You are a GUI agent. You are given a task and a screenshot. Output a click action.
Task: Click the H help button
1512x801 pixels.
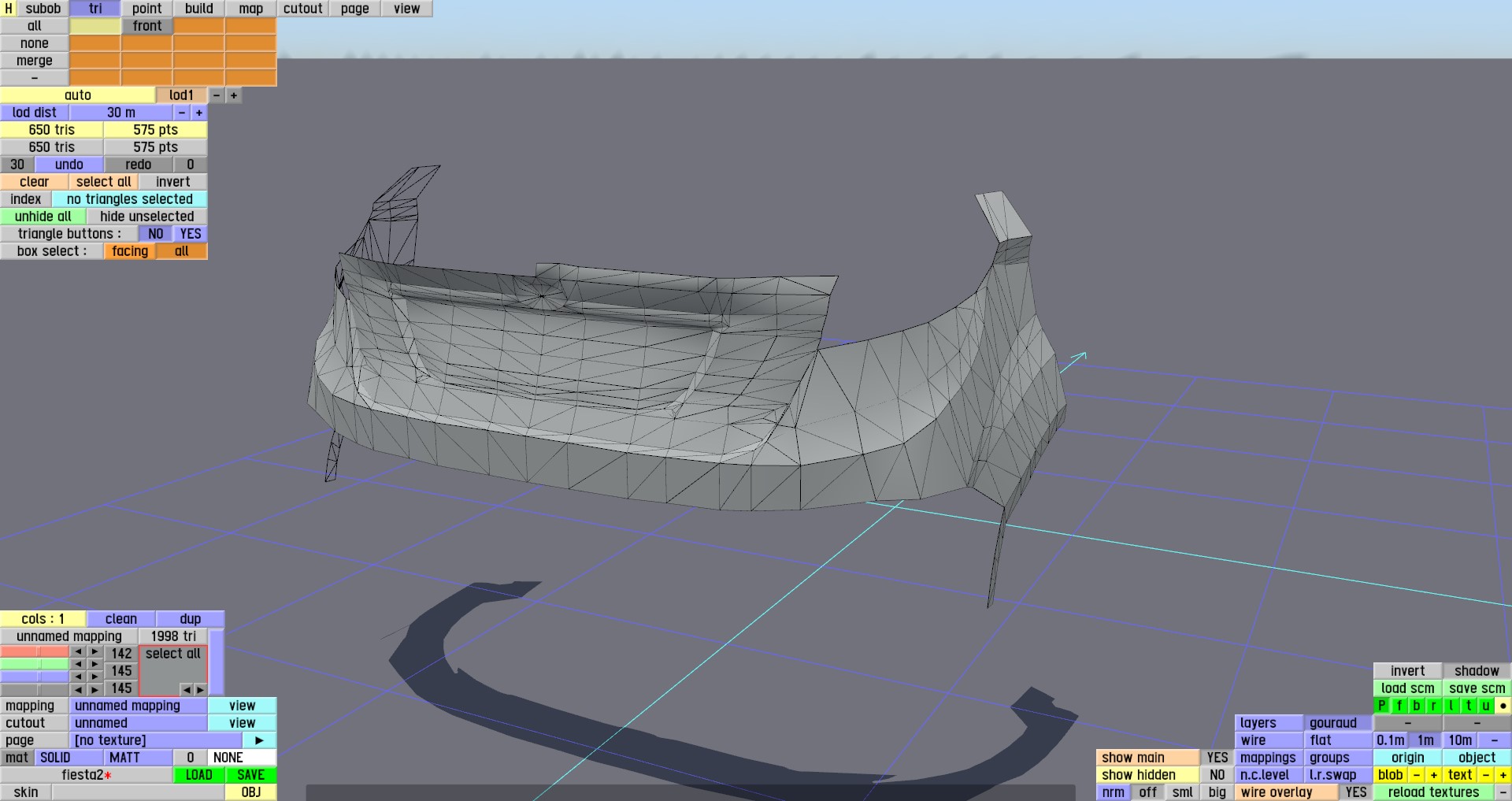click(x=9, y=9)
